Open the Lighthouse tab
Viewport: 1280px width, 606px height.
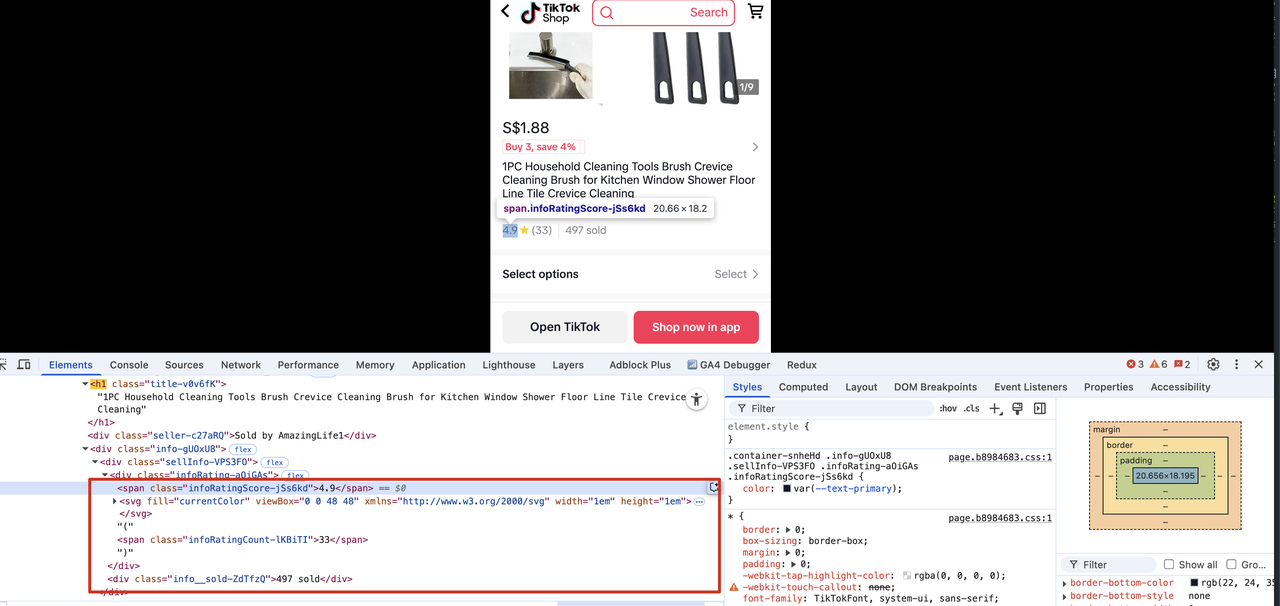(509, 365)
